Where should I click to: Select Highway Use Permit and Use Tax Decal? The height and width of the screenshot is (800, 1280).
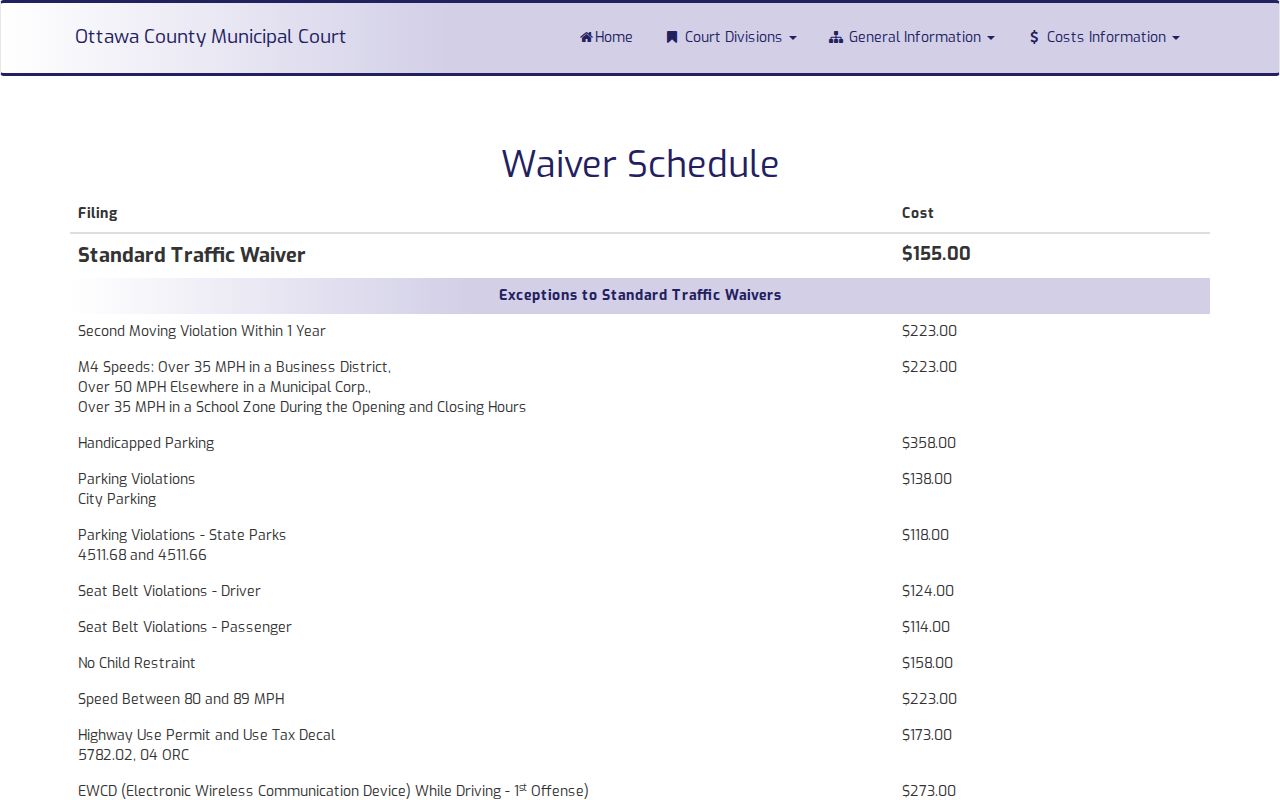pos(207,735)
